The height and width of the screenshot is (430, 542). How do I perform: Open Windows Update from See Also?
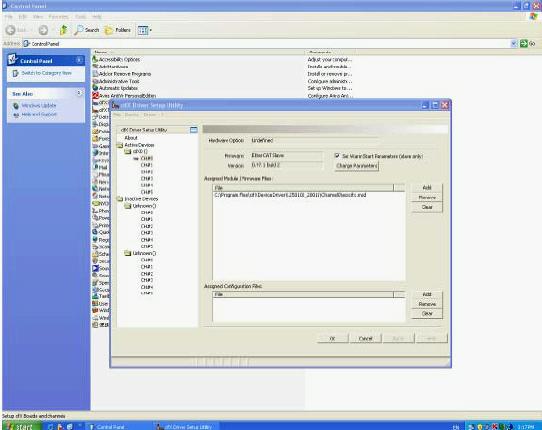click(x=39, y=105)
